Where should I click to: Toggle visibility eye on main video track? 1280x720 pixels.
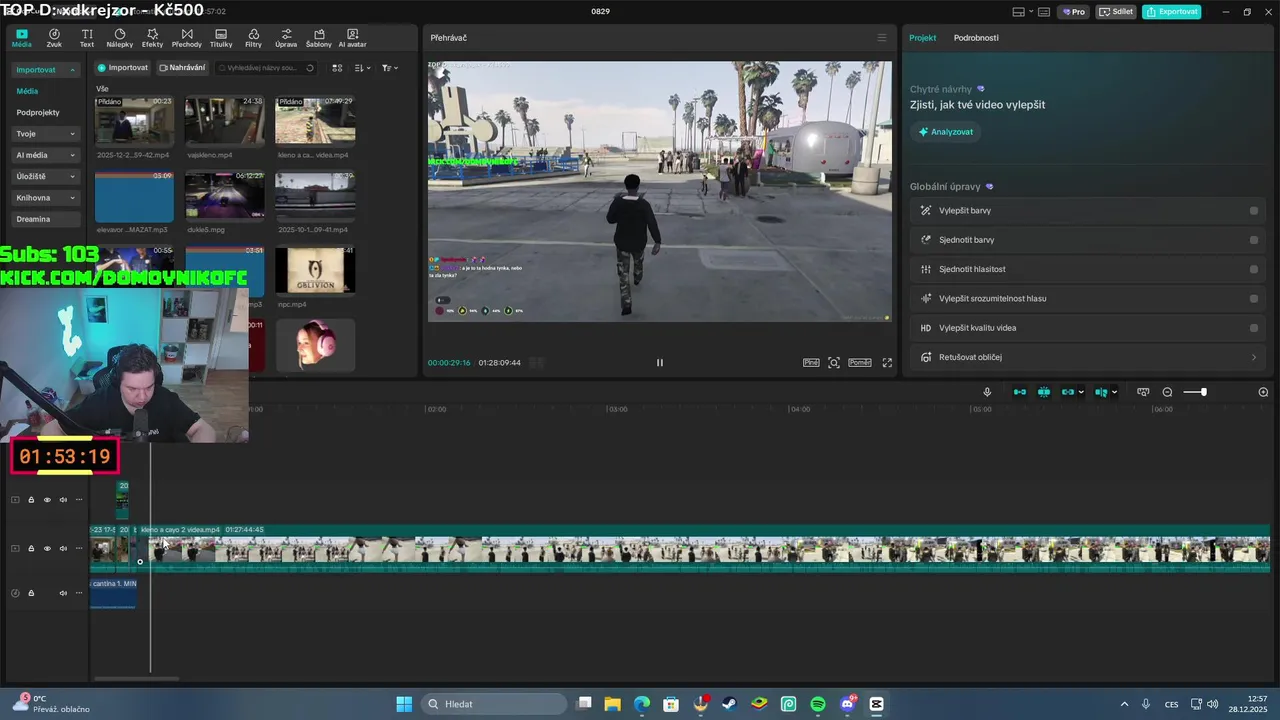[47, 549]
